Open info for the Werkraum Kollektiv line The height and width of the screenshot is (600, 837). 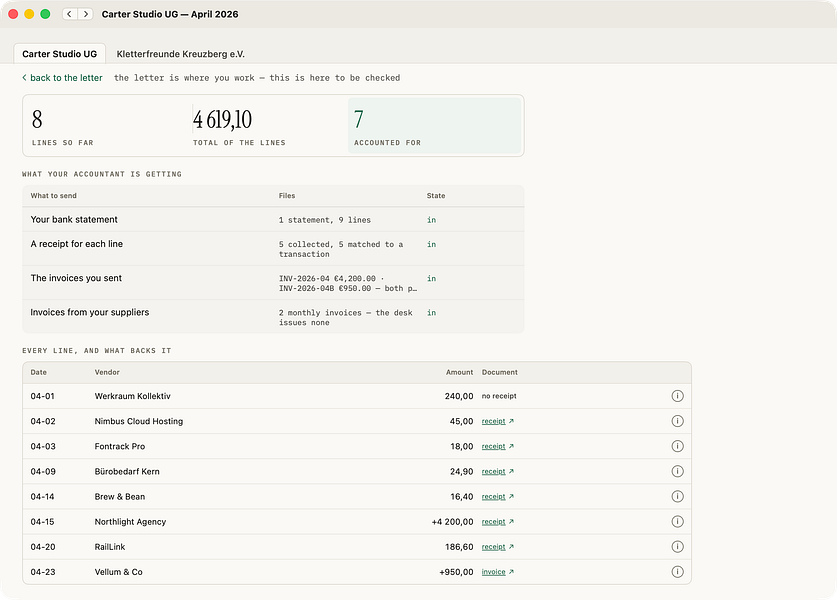pyautogui.click(x=677, y=396)
